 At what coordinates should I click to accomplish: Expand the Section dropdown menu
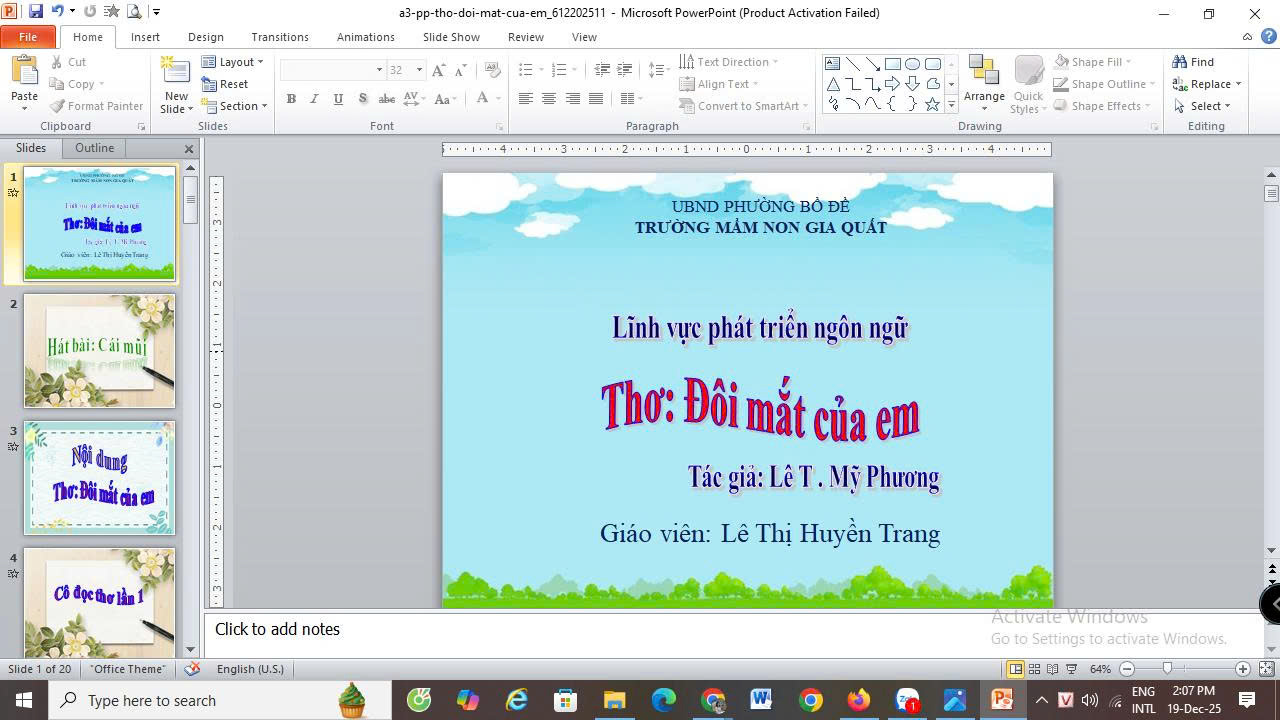click(x=236, y=106)
